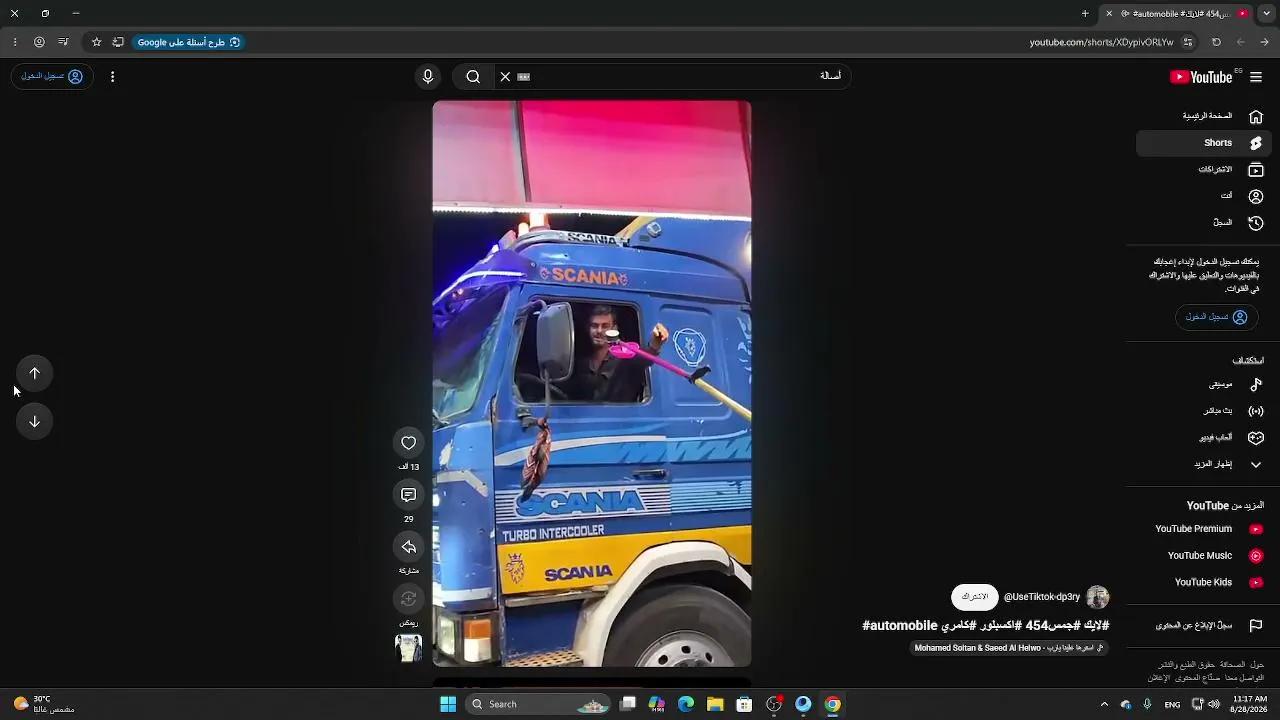This screenshot has width=1280, height=720.
Task: Open بث مباشر in the sidebar
Action: pyautogui.click(x=1204, y=411)
